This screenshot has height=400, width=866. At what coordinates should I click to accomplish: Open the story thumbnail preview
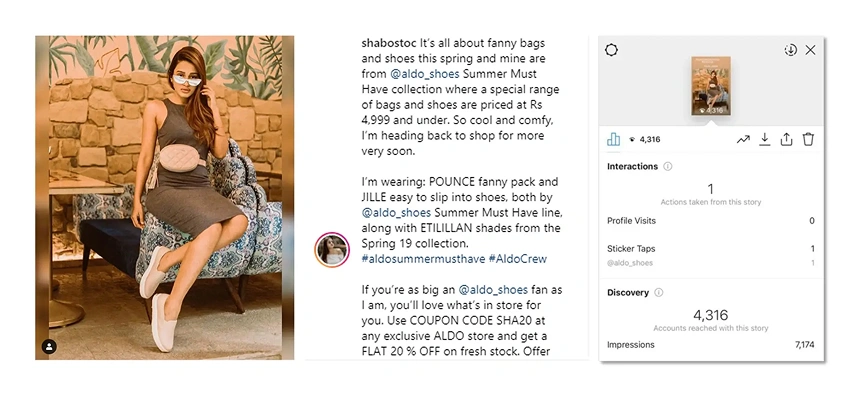click(710, 87)
